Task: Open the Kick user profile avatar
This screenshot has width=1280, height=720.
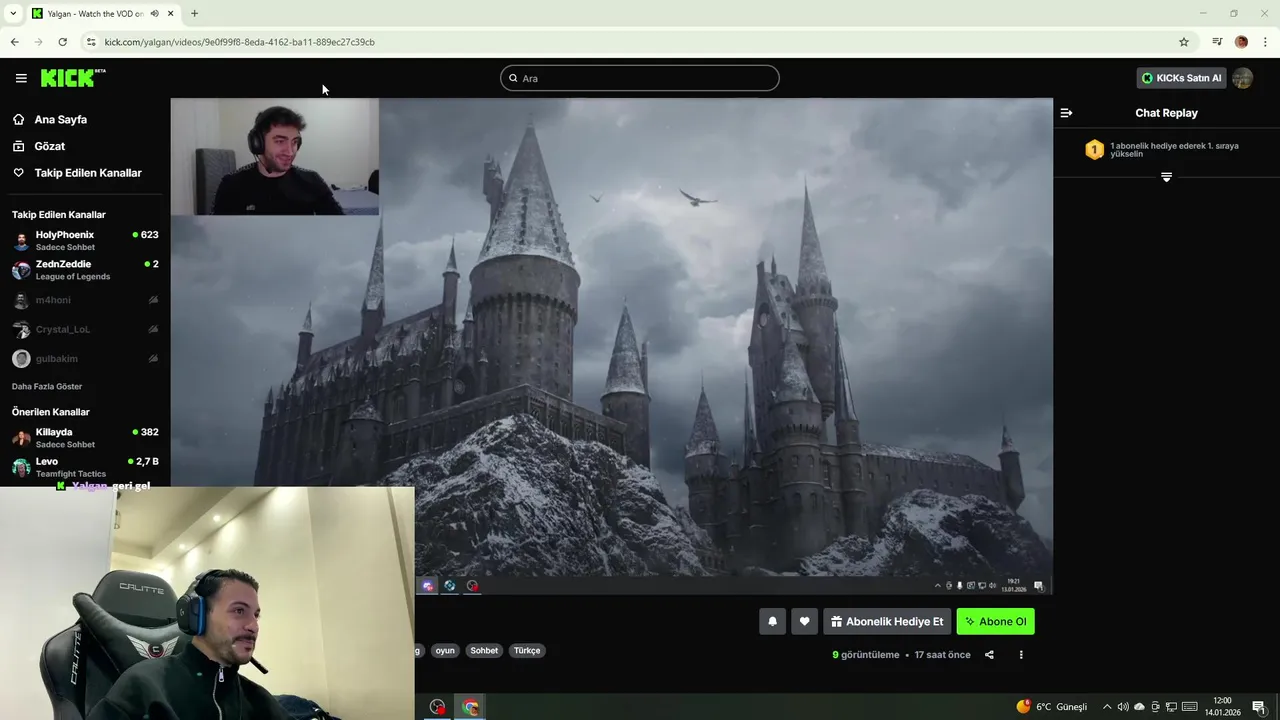Action: (1242, 78)
